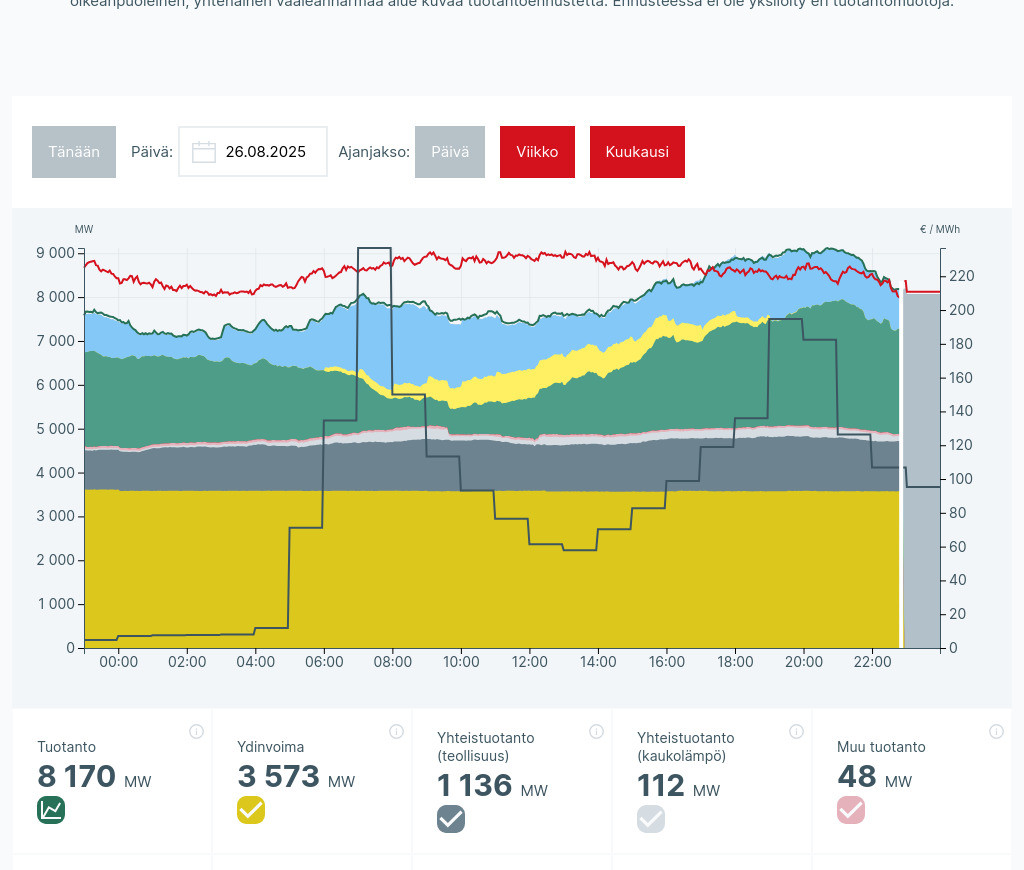Image resolution: width=1024 pixels, height=870 pixels.
Task: Click info icon on Muu tuotanto card
Action: 996,731
